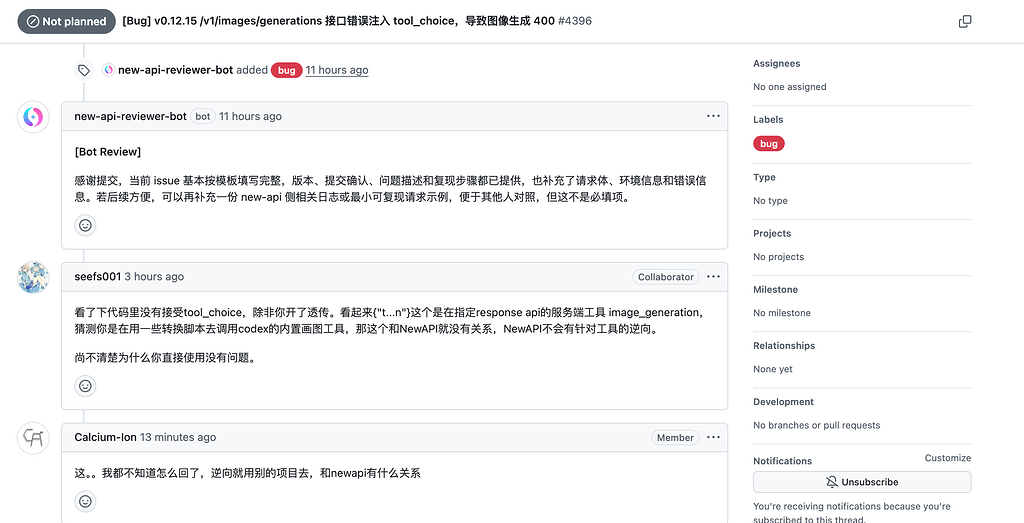Open new-api-reviewer-bot profile in label event
1024x523 pixels.
coord(175,70)
